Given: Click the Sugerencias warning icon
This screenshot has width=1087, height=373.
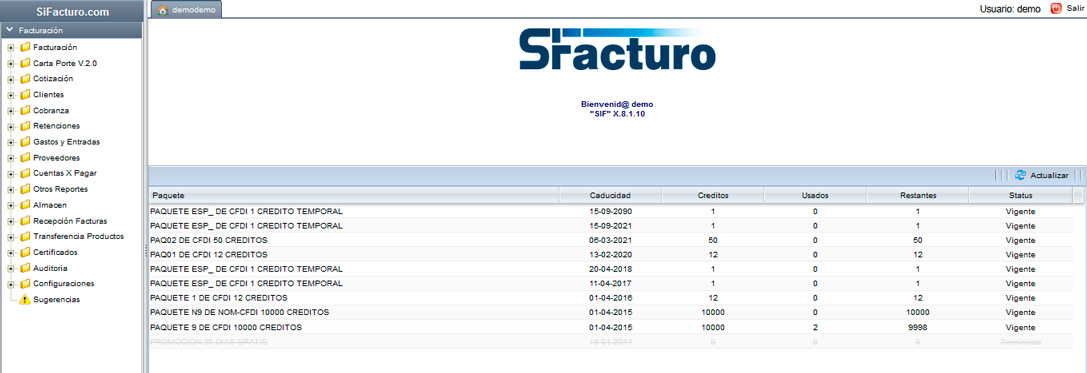Looking at the screenshot, I should point(25,300).
